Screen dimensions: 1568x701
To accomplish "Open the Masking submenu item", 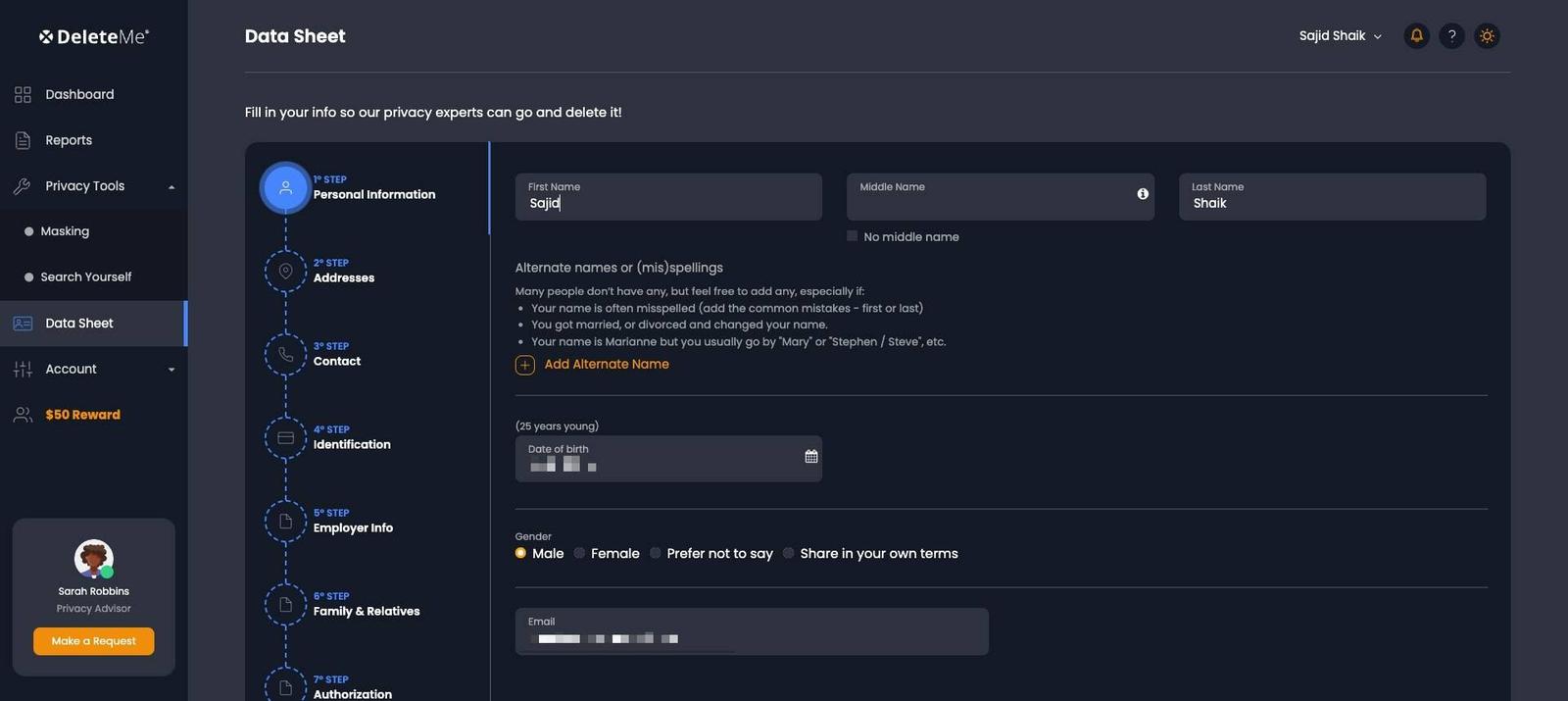I will click(x=93, y=231).
